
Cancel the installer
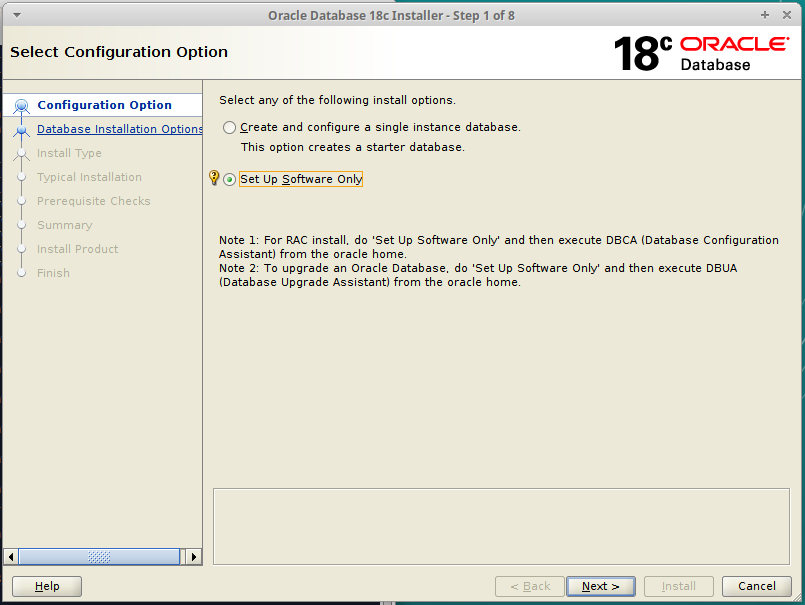tap(757, 586)
